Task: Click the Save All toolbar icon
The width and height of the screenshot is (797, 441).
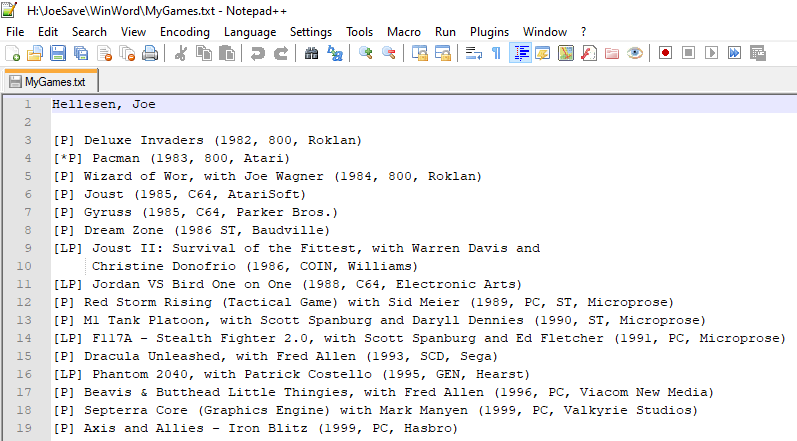Action: point(81,53)
